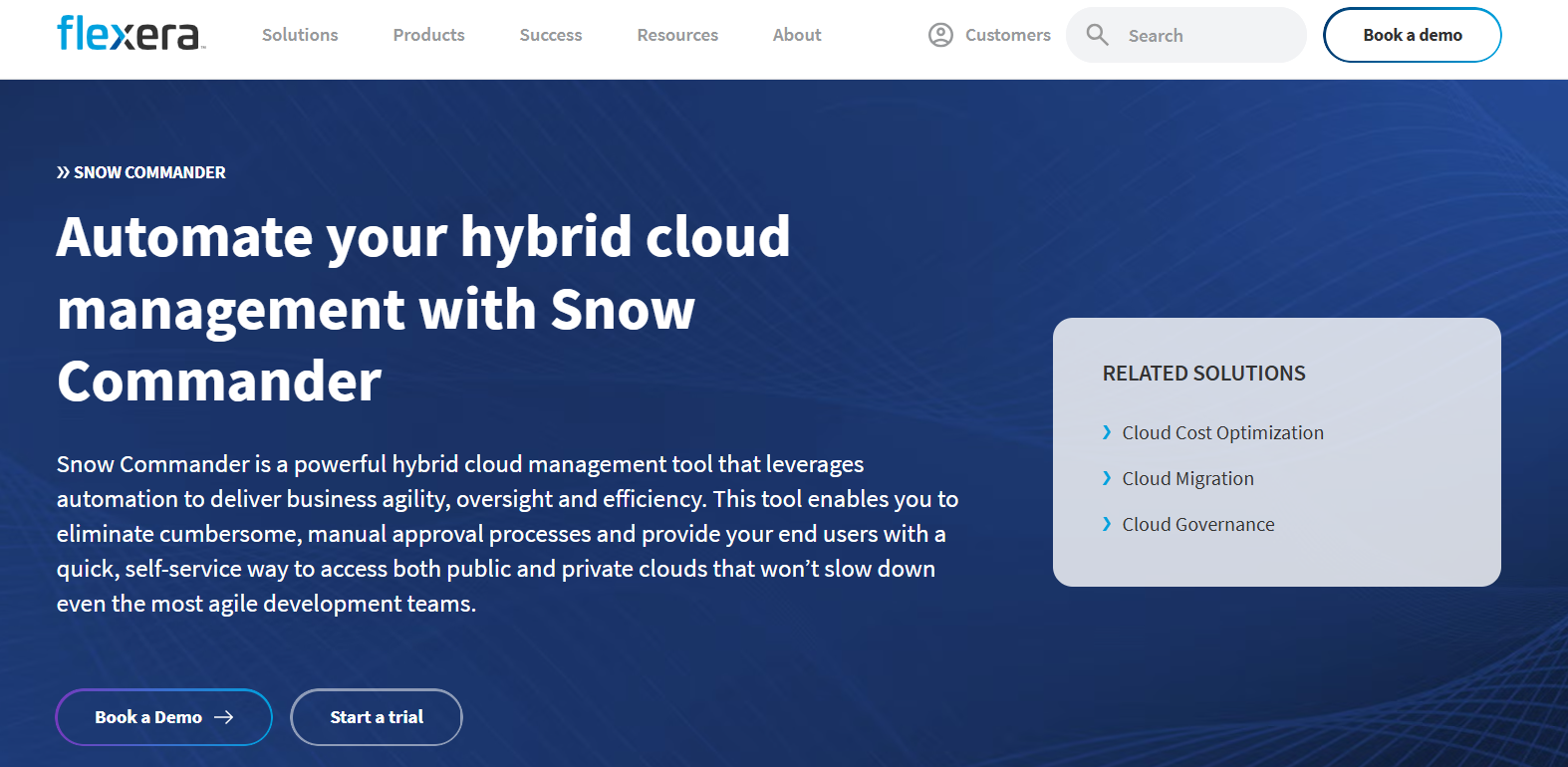This screenshot has height=767, width=1568.
Task: Click the SNOW COMMANDER breadcrumb text
Action: click(x=149, y=172)
